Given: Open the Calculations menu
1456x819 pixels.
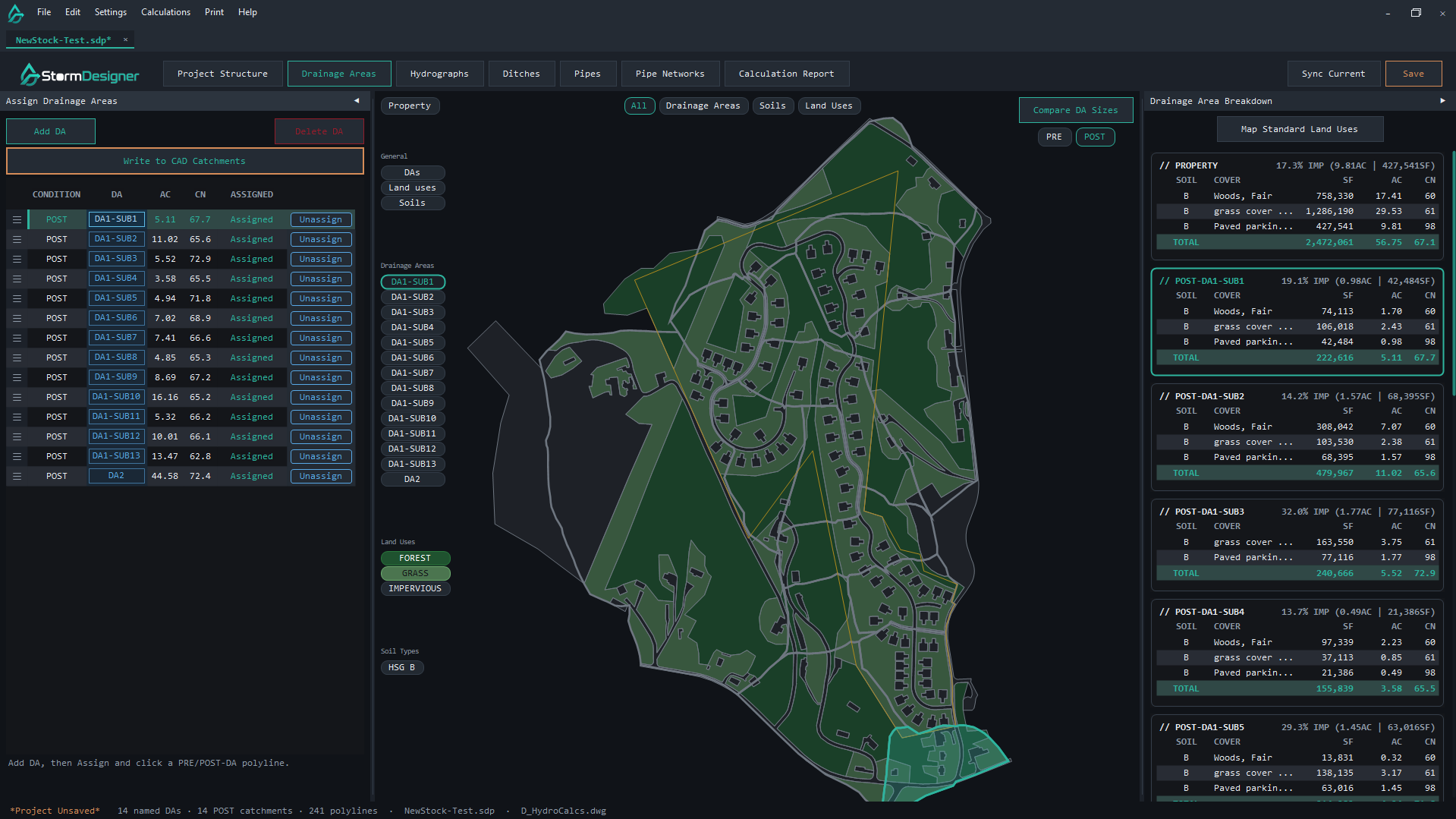Looking at the screenshot, I should click(165, 12).
